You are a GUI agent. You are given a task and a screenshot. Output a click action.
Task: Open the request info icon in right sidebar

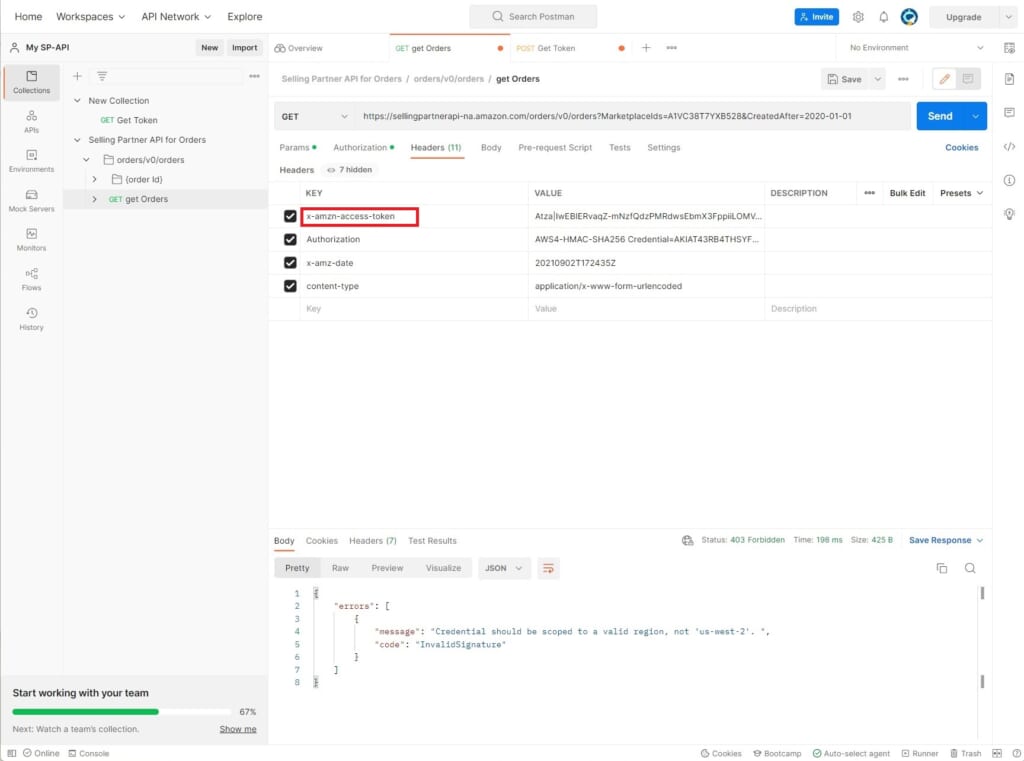click(1009, 180)
